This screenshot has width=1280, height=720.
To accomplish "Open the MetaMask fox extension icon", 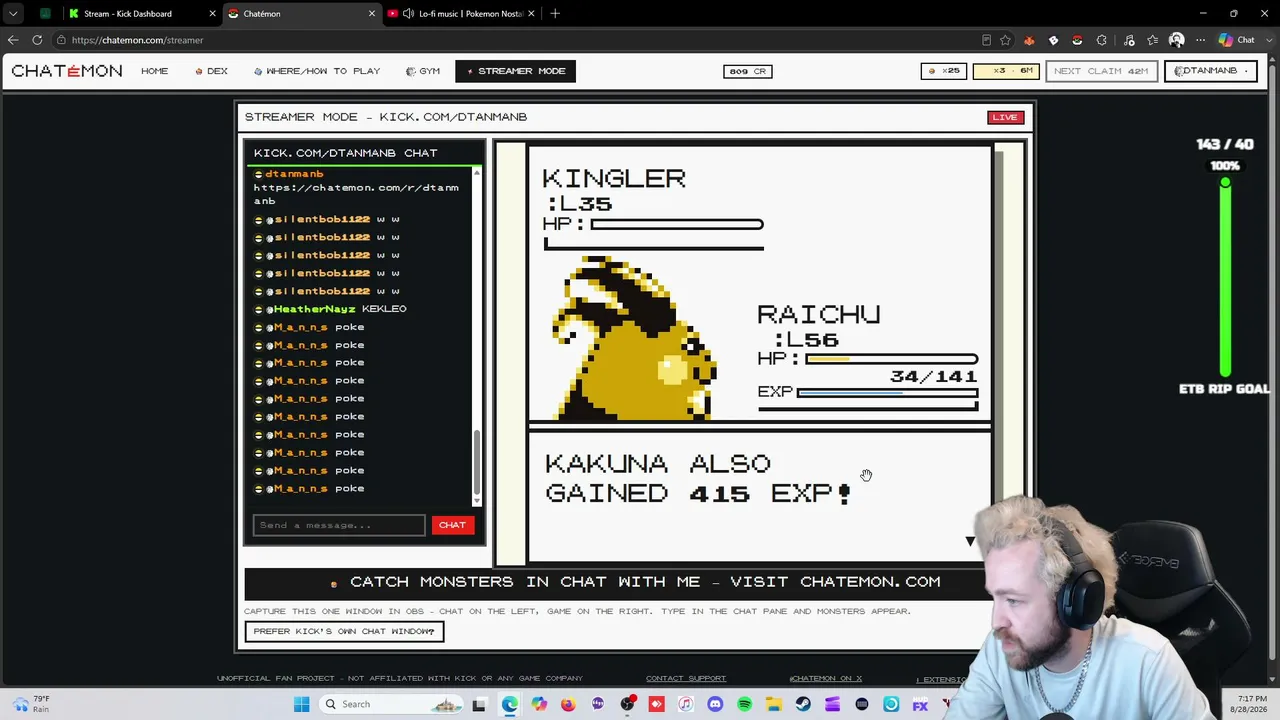I will 1029,40.
